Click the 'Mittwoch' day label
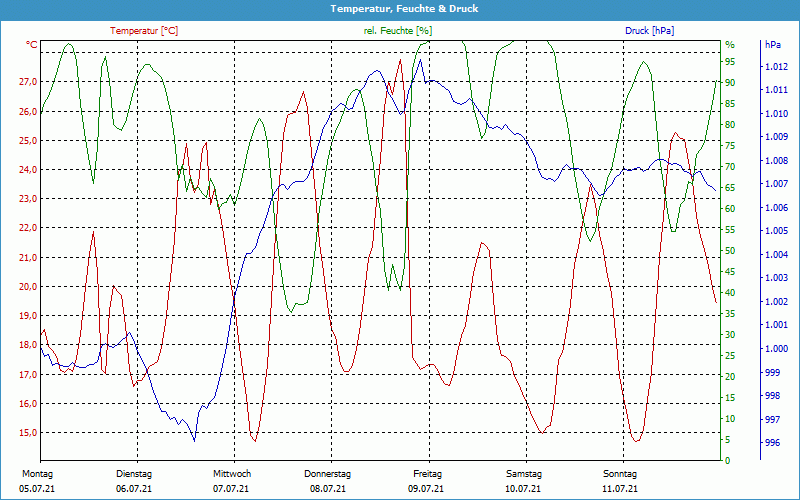 [232, 474]
